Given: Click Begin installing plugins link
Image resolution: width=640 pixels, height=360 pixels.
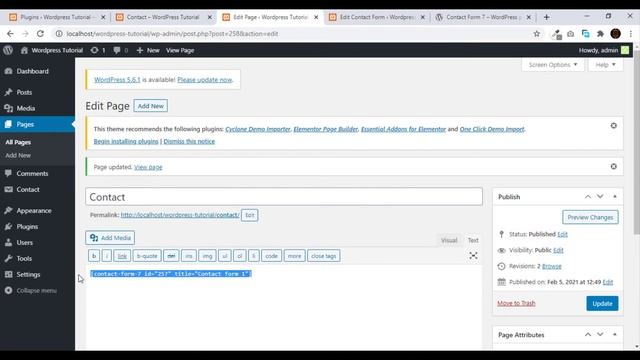Looking at the screenshot, I should pyautogui.click(x=126, y=141).
